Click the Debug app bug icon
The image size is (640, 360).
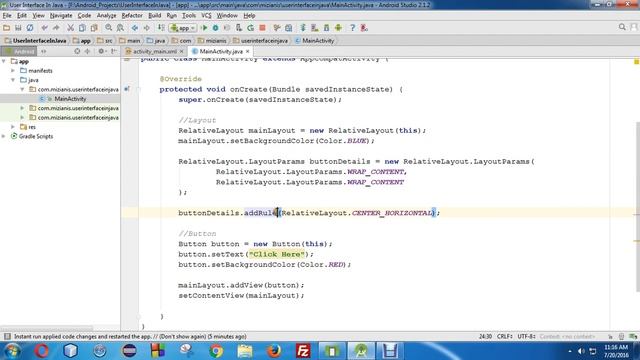(x=216, y=28)
